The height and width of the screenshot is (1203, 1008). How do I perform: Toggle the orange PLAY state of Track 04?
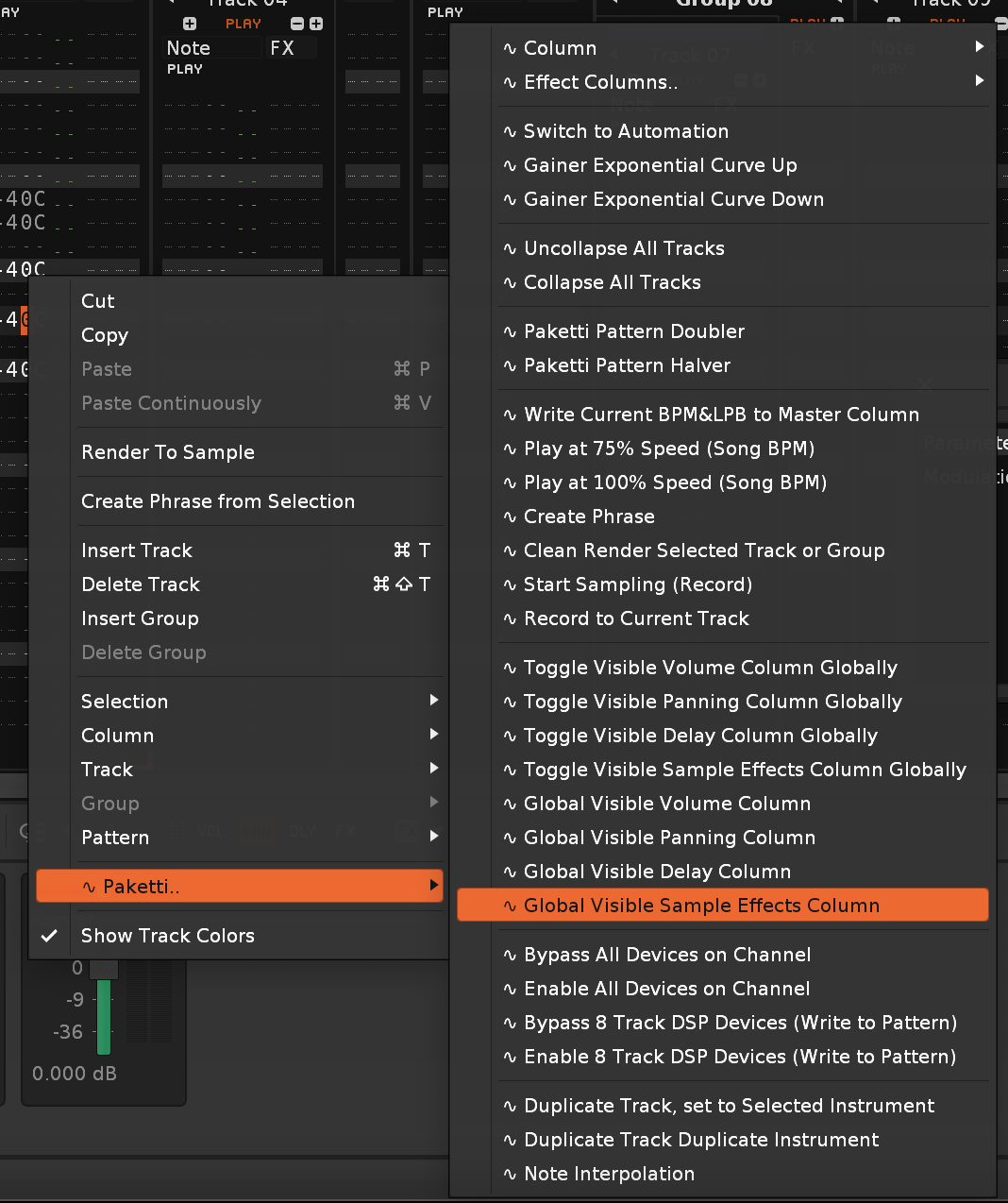244,24
